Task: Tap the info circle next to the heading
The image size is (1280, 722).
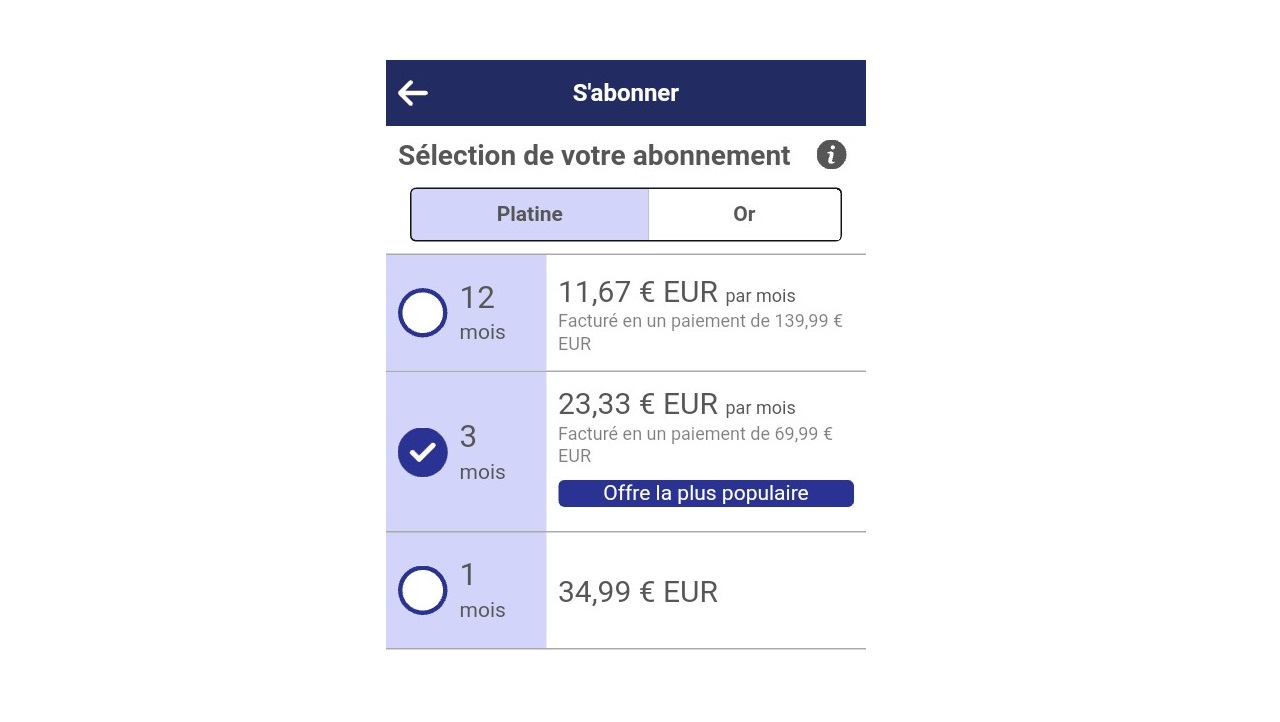Action: pos(831,154)
